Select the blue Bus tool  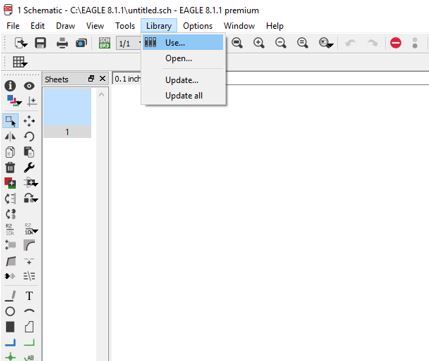10,342
